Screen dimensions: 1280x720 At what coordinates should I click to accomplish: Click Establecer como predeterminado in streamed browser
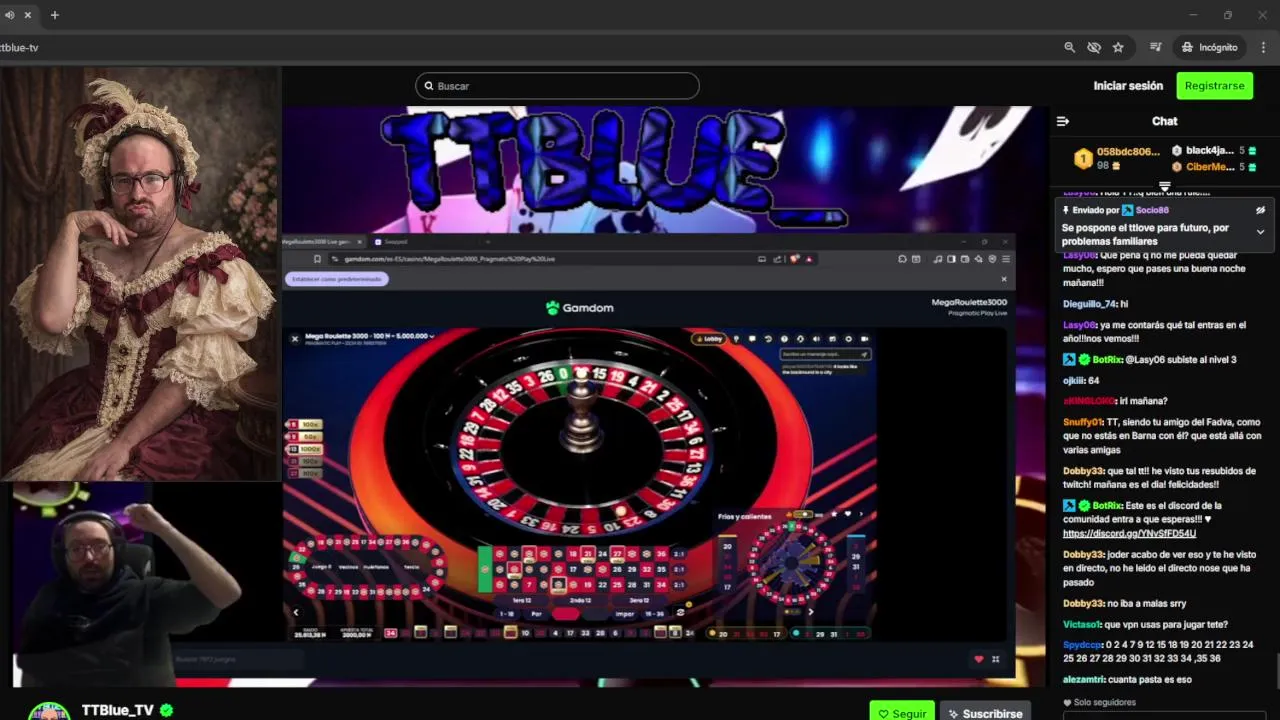click(336, 279)
